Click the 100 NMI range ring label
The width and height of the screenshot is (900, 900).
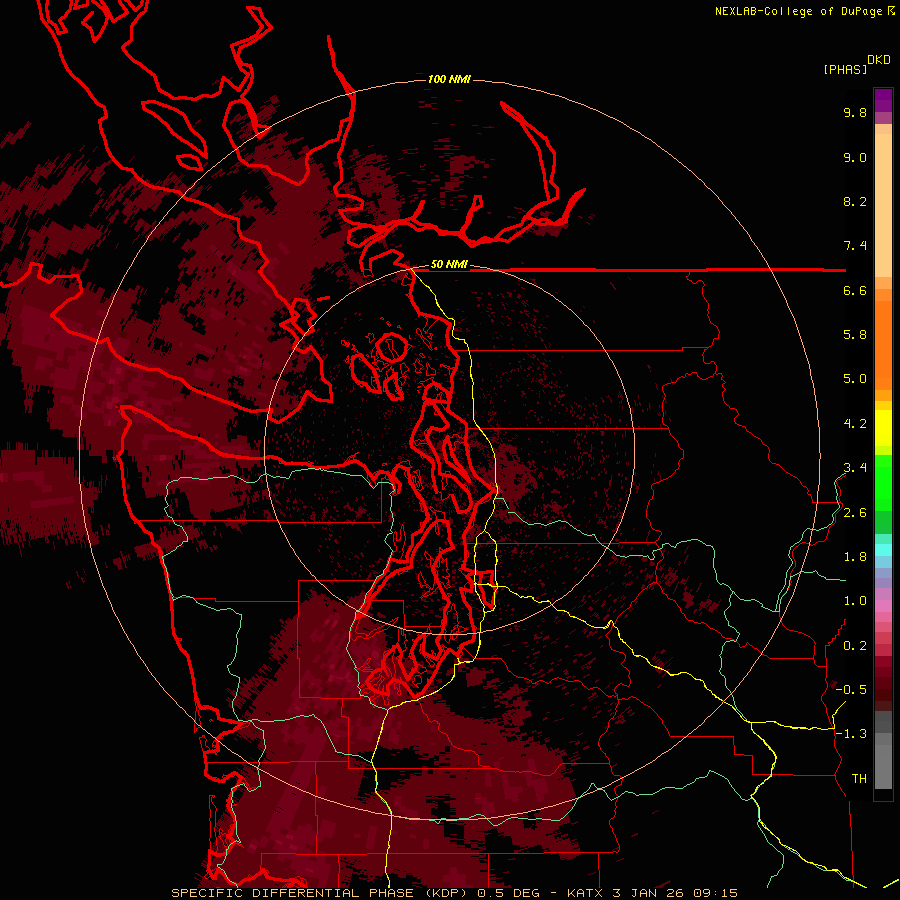click(449, 79)
